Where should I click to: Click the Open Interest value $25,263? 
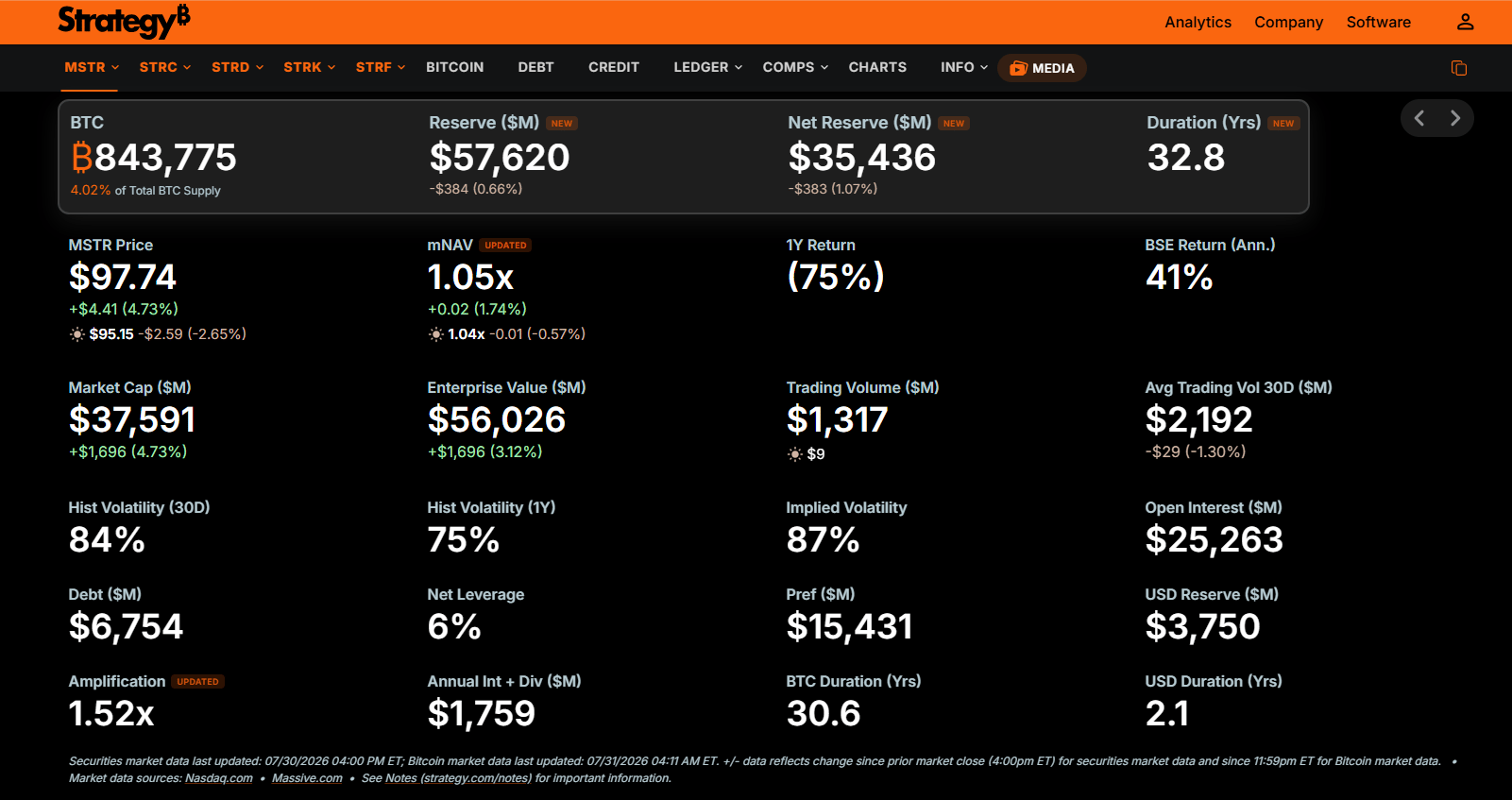pos(1215,540)
